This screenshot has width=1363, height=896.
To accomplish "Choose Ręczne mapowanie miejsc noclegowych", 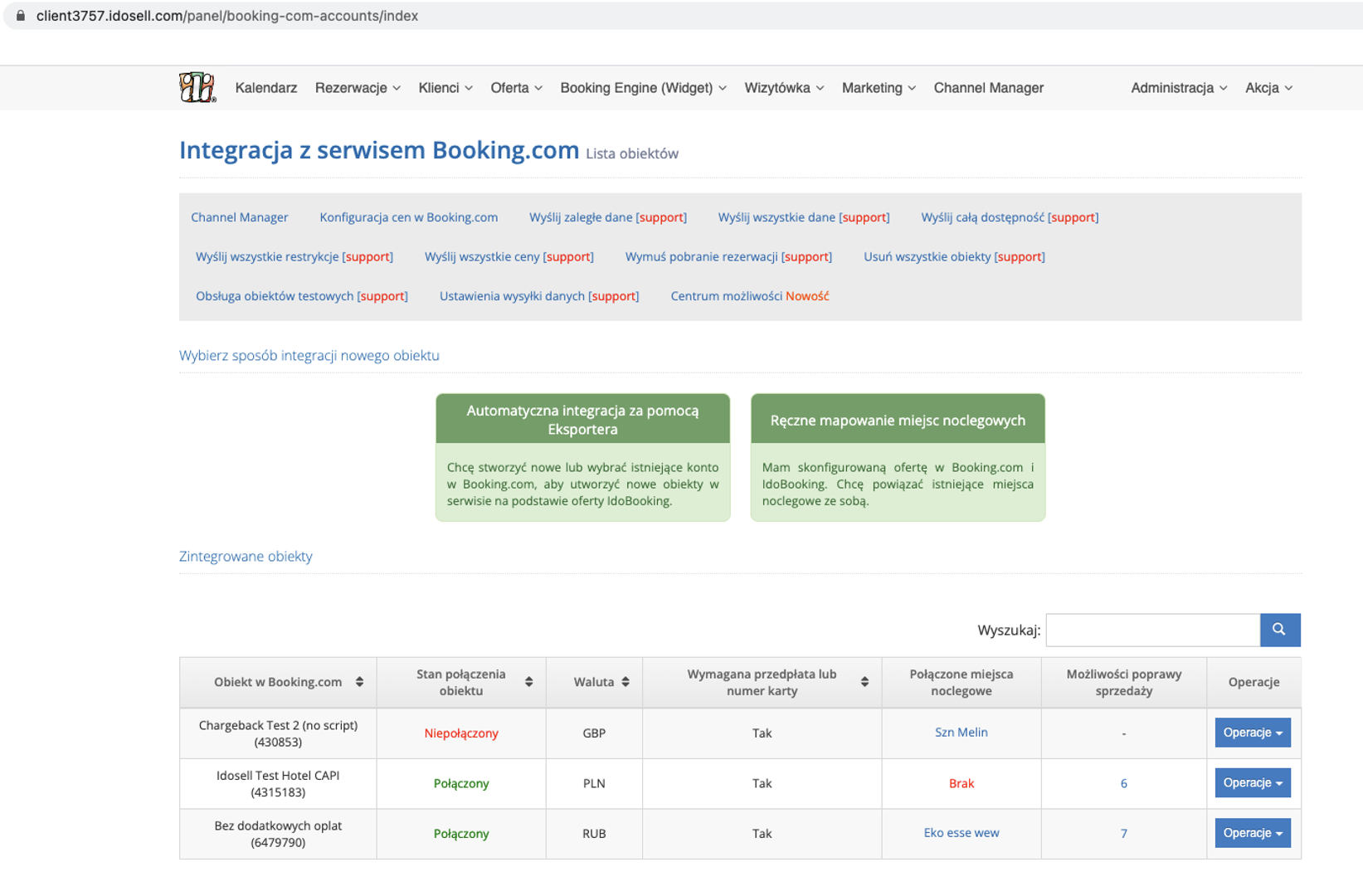I will [898, 457].
